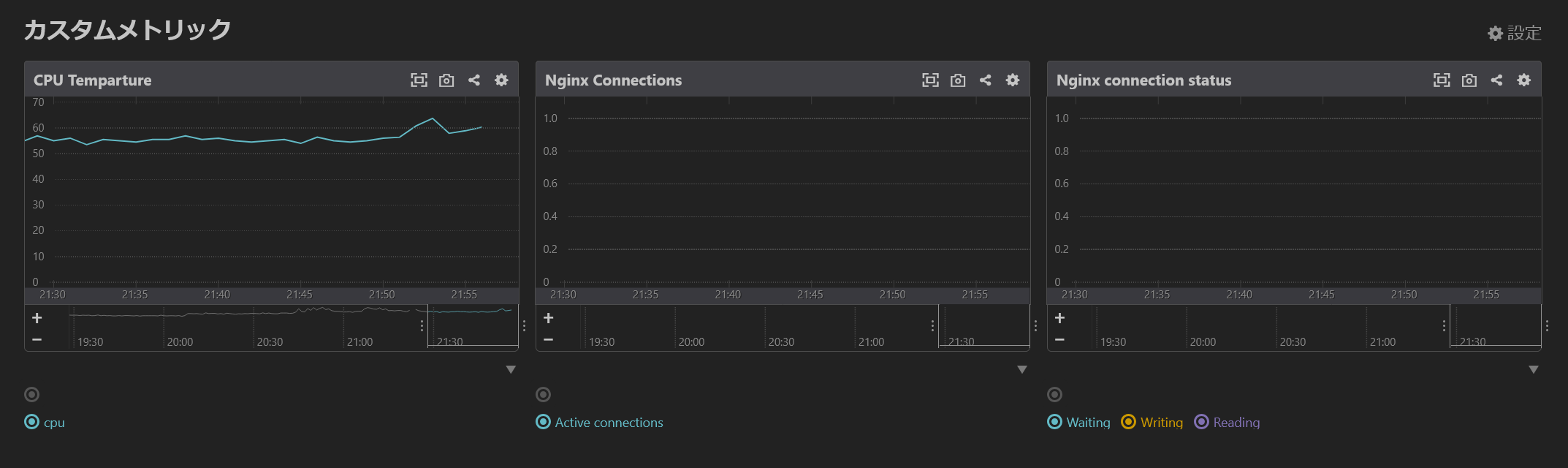
Task: Zoom out Nginx Connections timeline with minus
Action: tap(549, 340)
